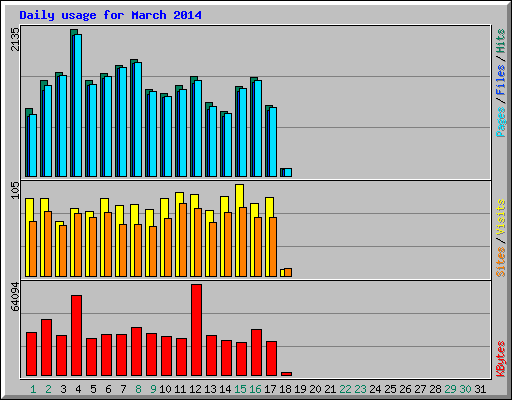The height and width of the screenshot is (400, 512).
Task: Click the cyan pages bar for day 14
Action: pyautogui.click(x=228, y=145)
